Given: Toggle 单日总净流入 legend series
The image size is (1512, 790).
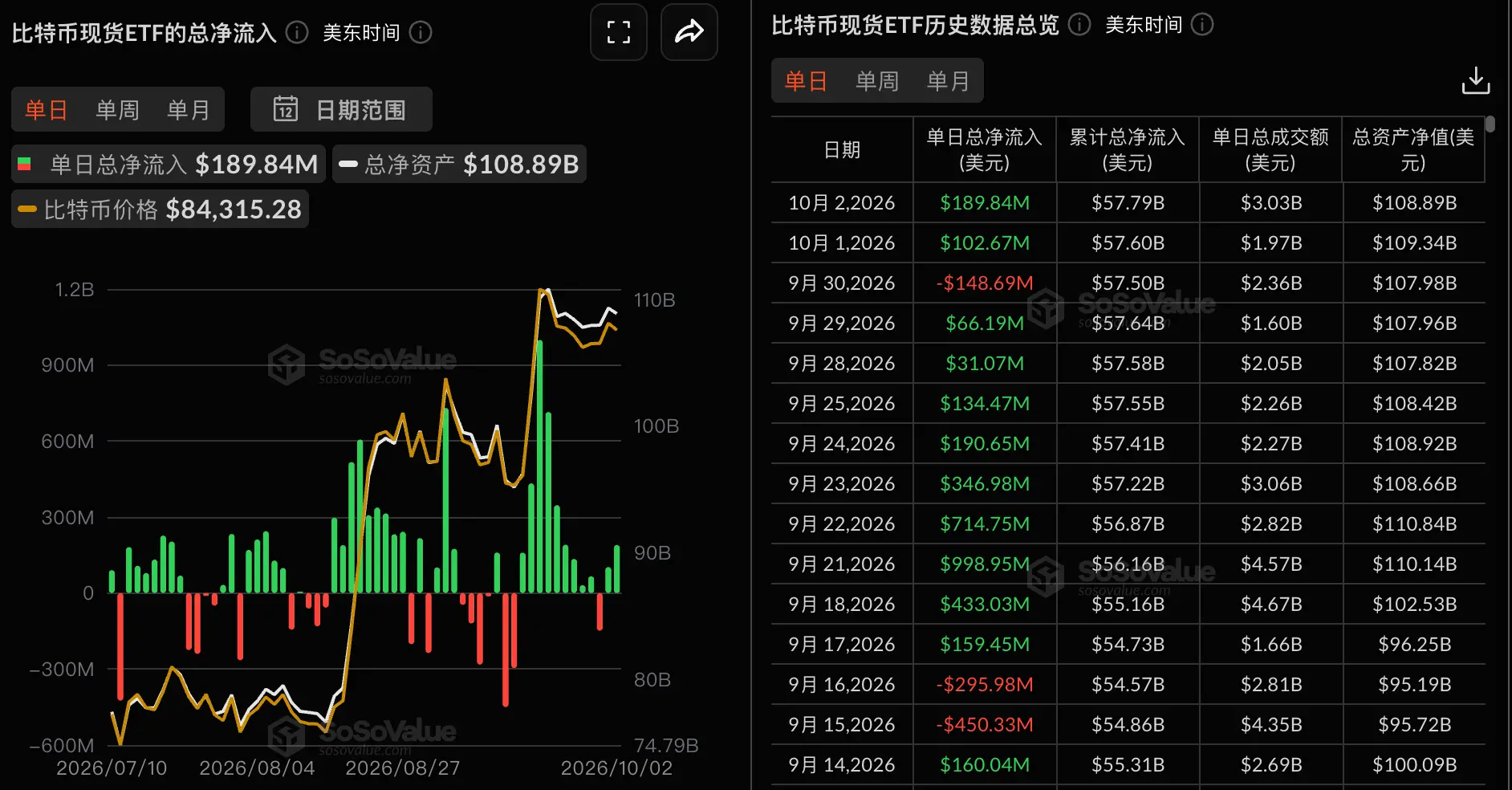Looking at the screenshot, I should pos(169,164).
